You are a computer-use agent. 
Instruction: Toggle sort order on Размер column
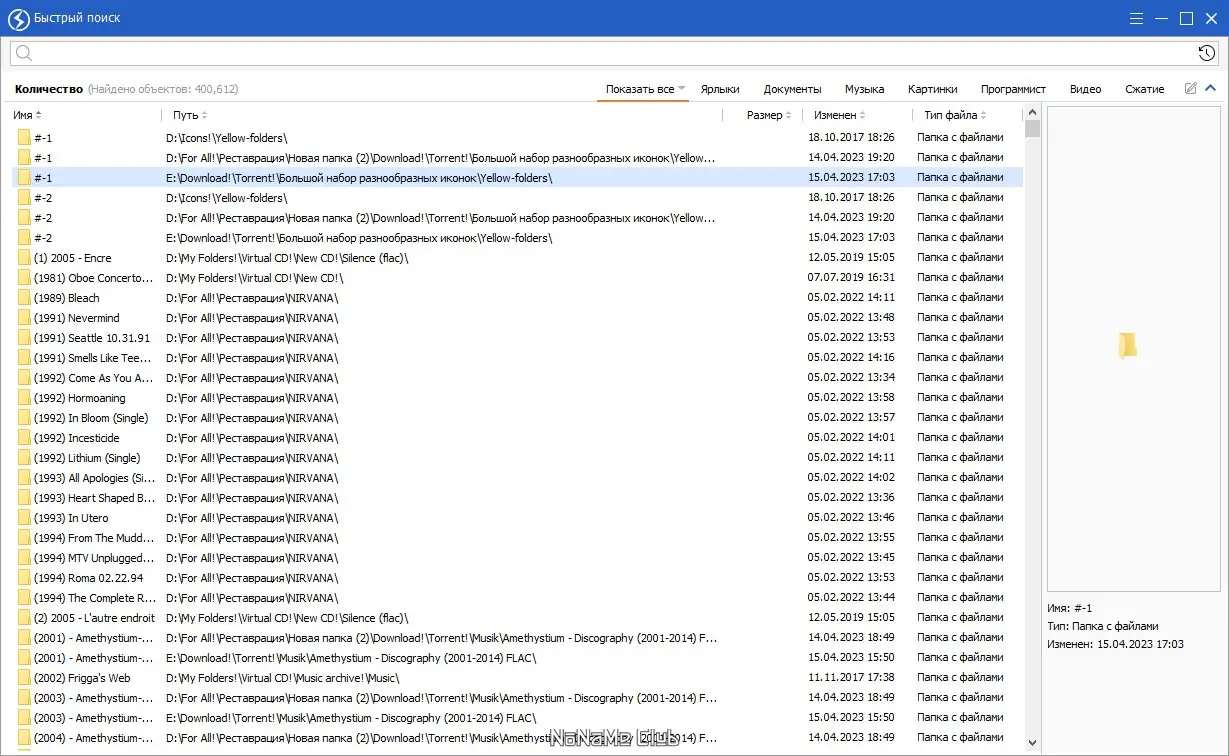tap(788, 116)
